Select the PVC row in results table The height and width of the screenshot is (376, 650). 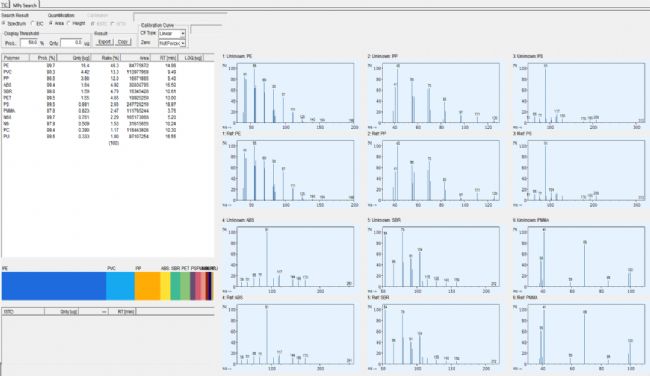(108, 72)
